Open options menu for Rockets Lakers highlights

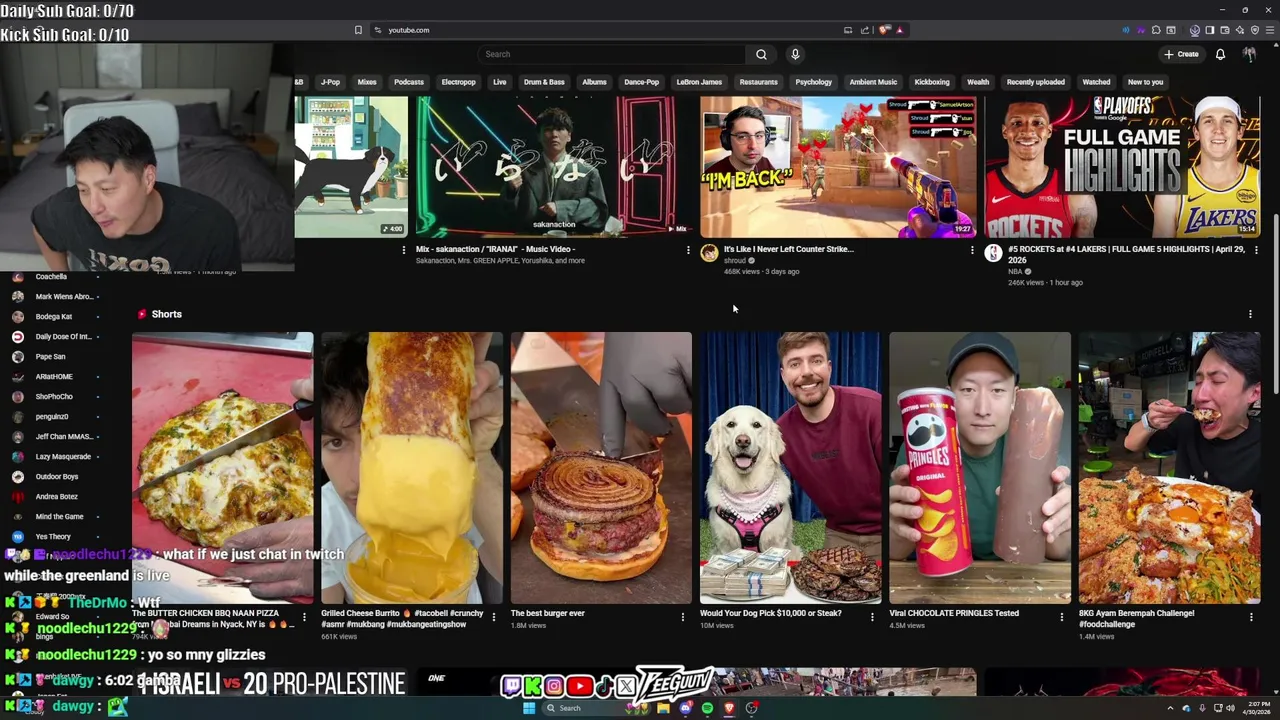point(1256,250)
